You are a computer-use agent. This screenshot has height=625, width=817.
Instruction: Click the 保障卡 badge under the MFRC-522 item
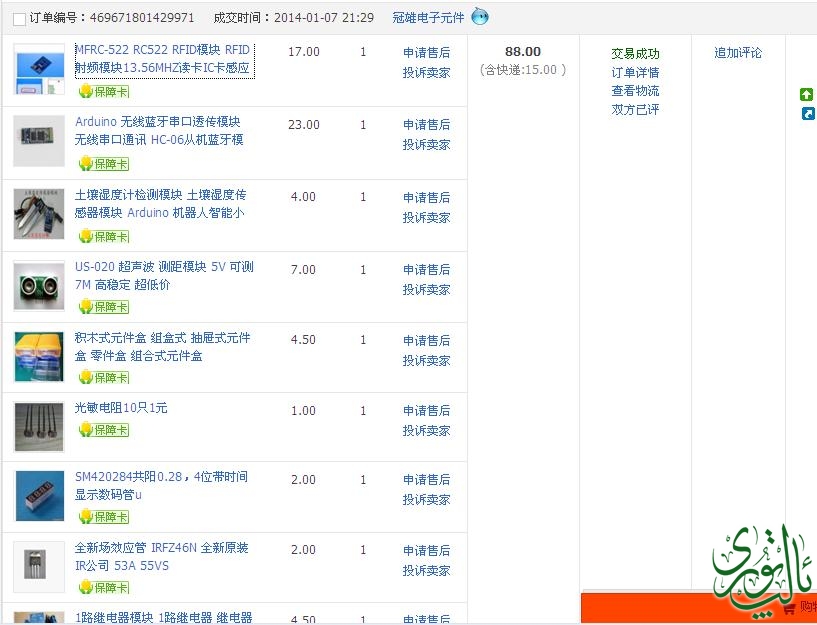click(104, 91)
